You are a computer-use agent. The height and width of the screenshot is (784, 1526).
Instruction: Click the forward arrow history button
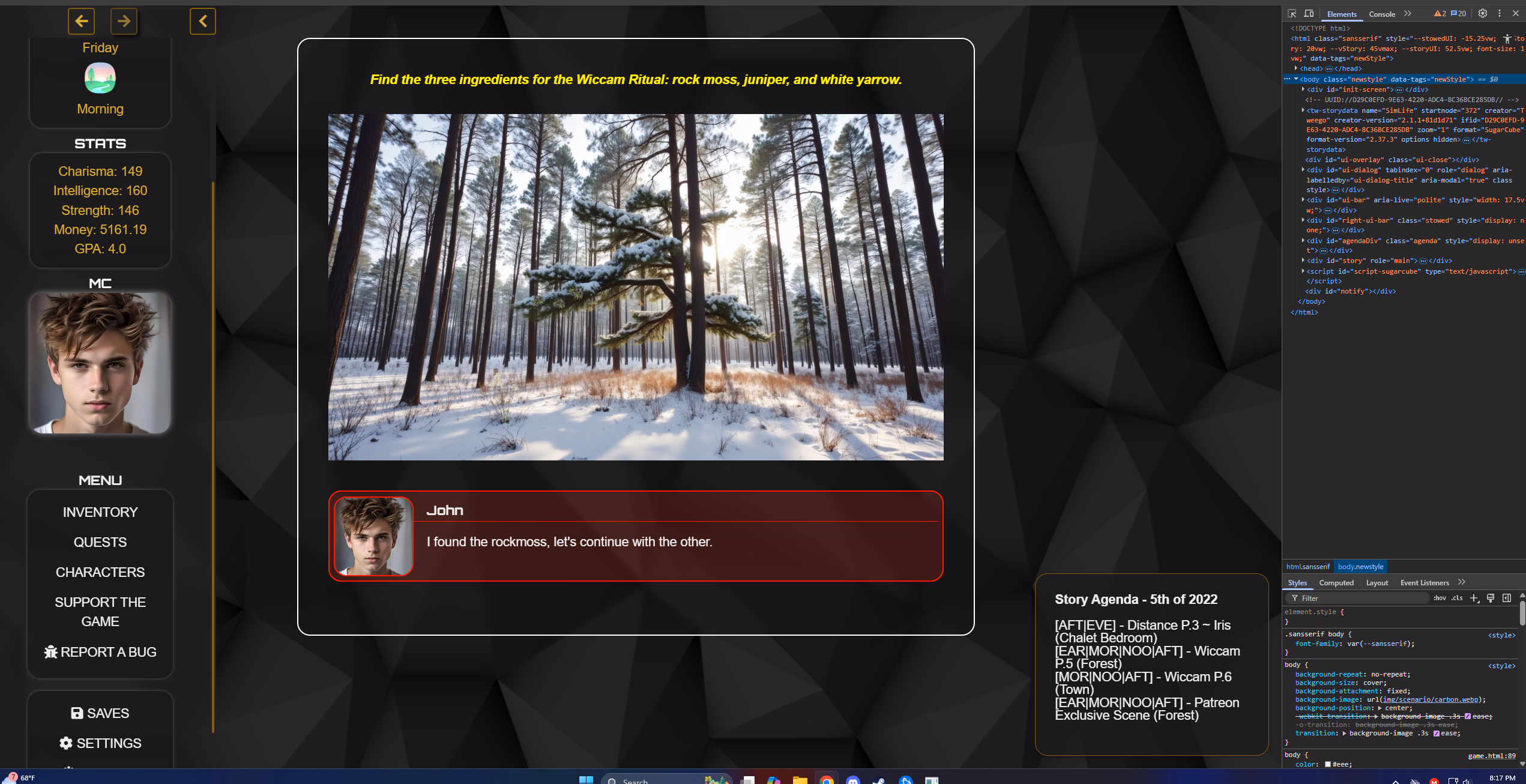point(124,22)
